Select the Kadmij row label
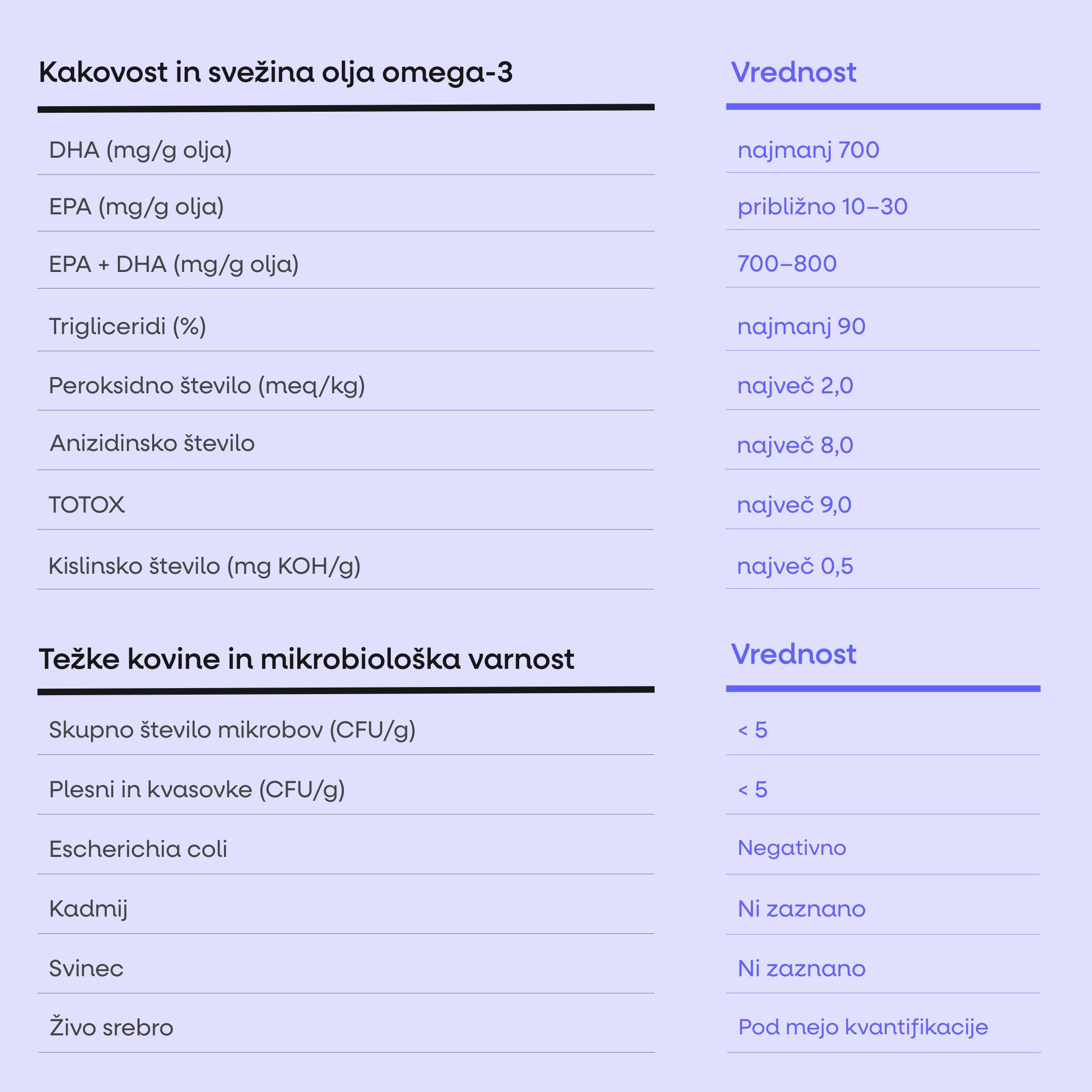 tap(88, 909)
